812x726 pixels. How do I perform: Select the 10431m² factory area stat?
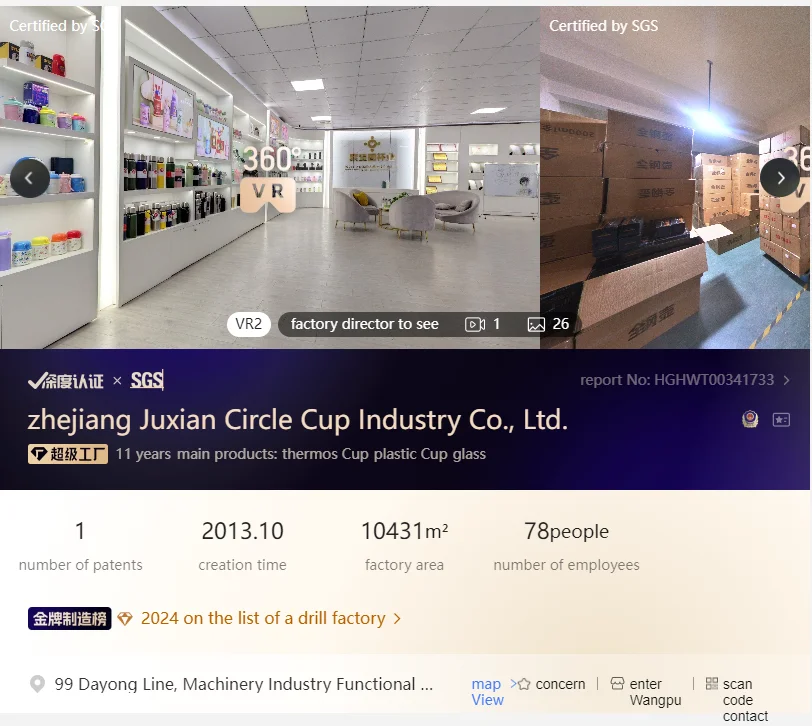(404, 547)
